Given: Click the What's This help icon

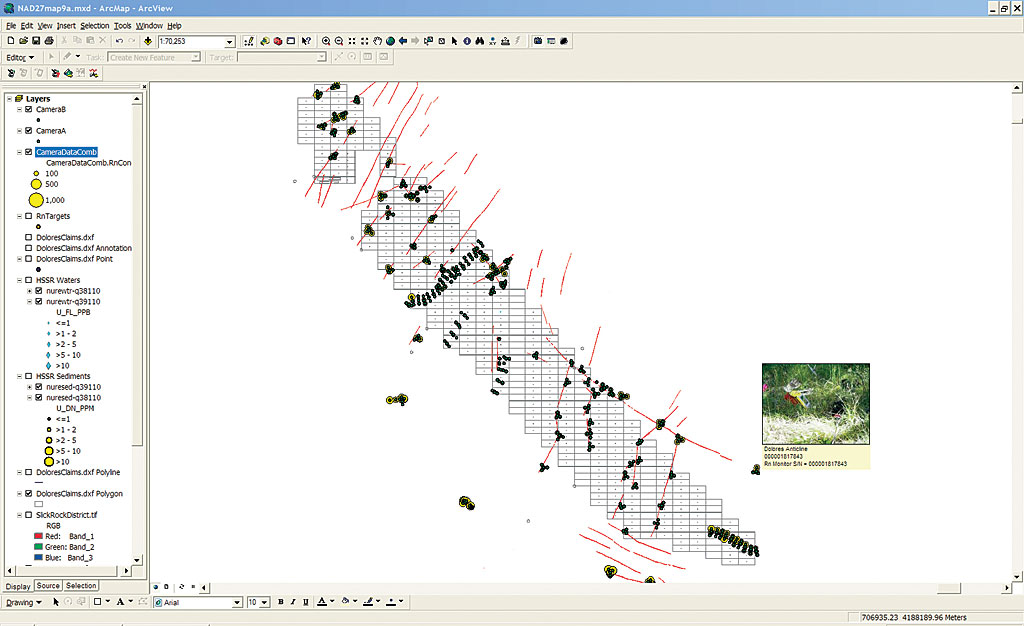Looking at the screenshot, I should pyautogui.click(x=306, y=41).
